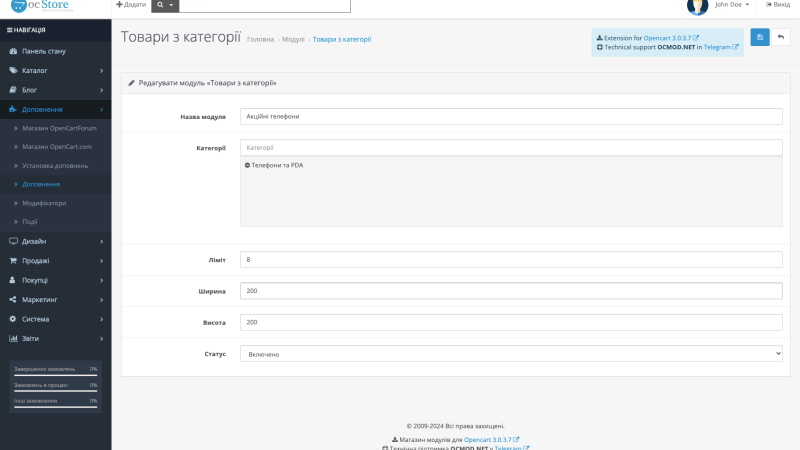
Task: Click the Ширина input field
Action: [x=511, y=291]
